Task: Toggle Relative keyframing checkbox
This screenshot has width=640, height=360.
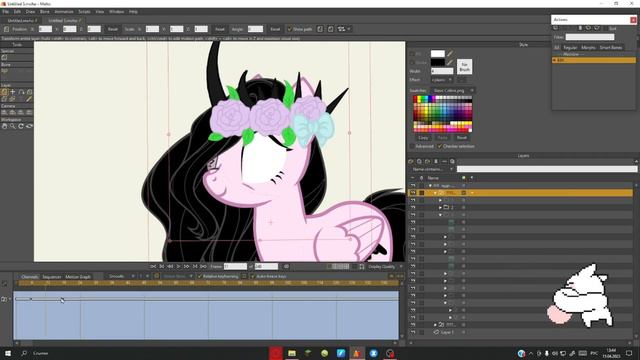Action: pyautogui.click(x=200, y=276)
